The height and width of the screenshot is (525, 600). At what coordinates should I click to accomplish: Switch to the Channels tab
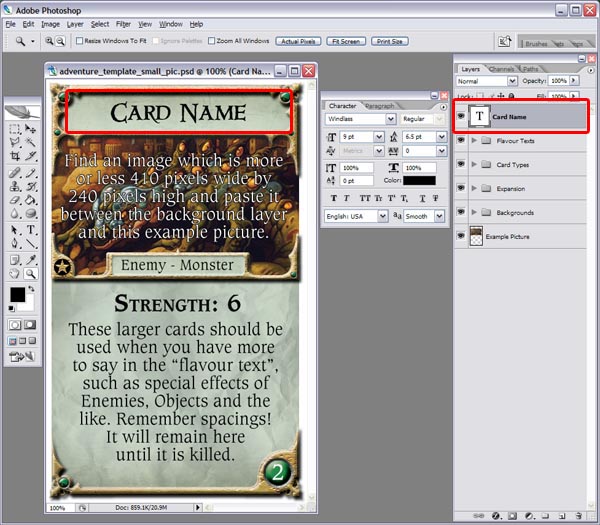point(501,69)
